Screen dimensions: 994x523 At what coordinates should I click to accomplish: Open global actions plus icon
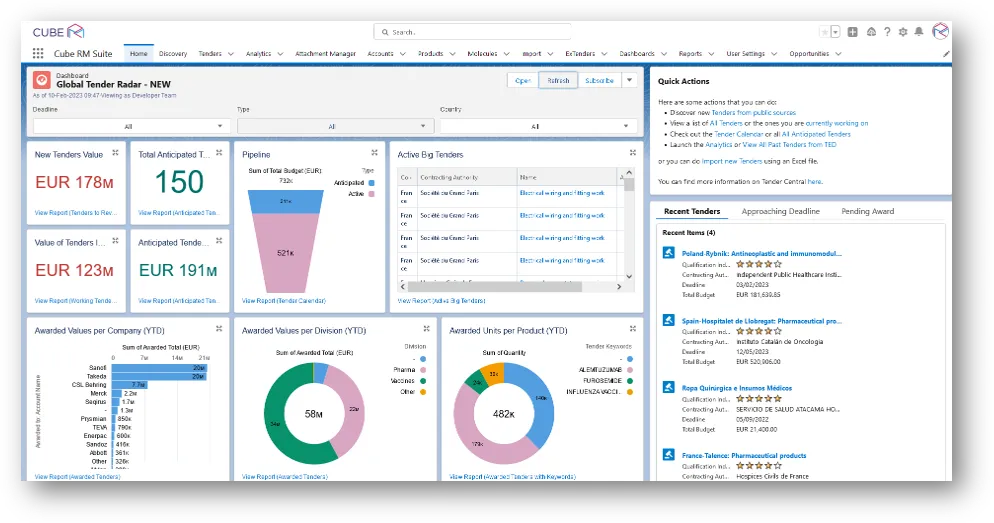pyautogui.click(x=853, y=32)
